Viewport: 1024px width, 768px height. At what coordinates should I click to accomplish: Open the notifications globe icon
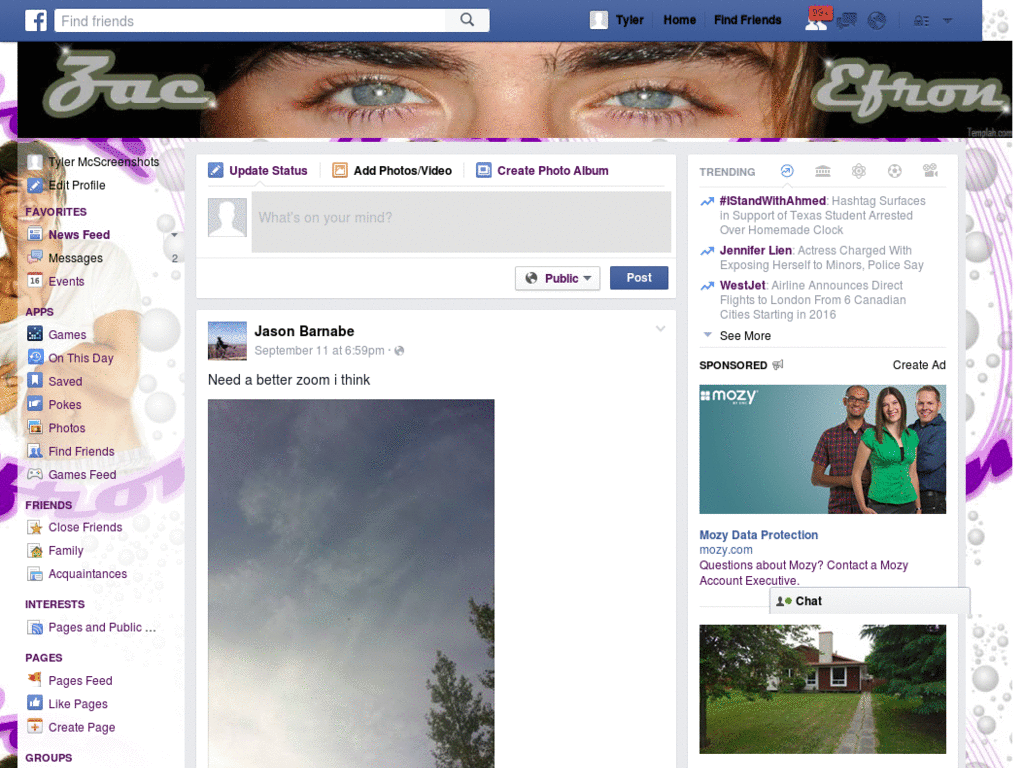[876, 21]
